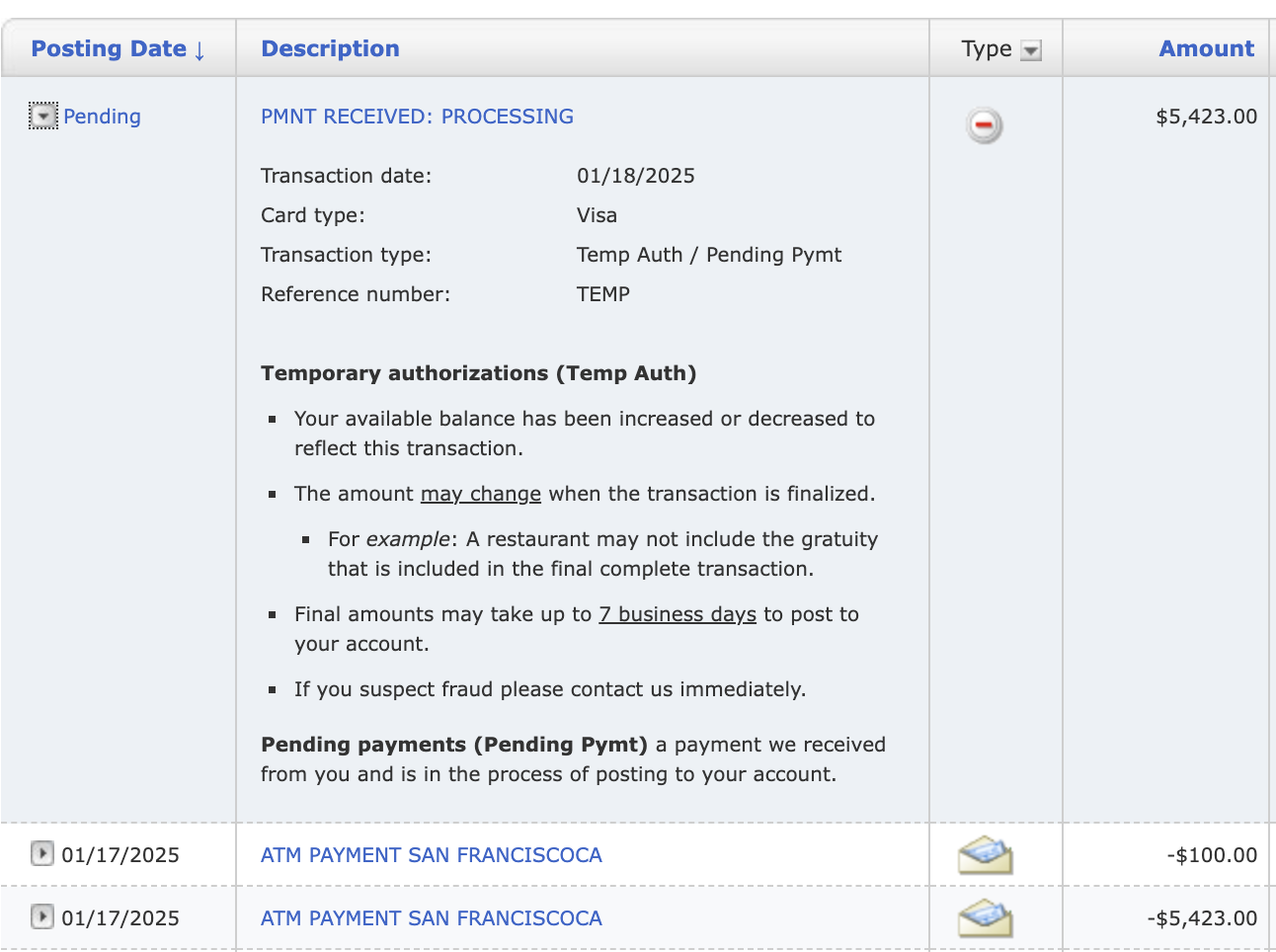
Task: Expand the 01/17/2025 -$5,423.00 transaction row
Action: coord(40,917)
